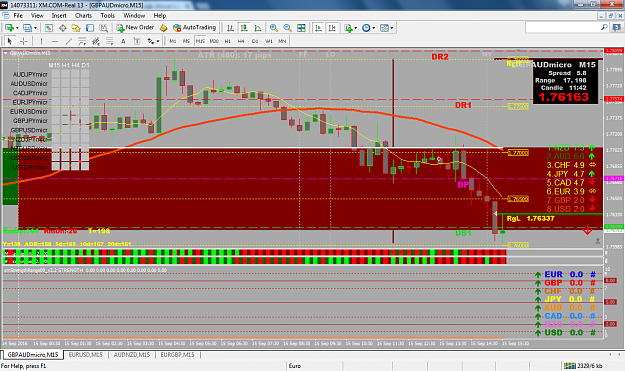Screen dimensions: 625x371
Task: Select the Crosshair tool
Action: [x=24, y=41]
